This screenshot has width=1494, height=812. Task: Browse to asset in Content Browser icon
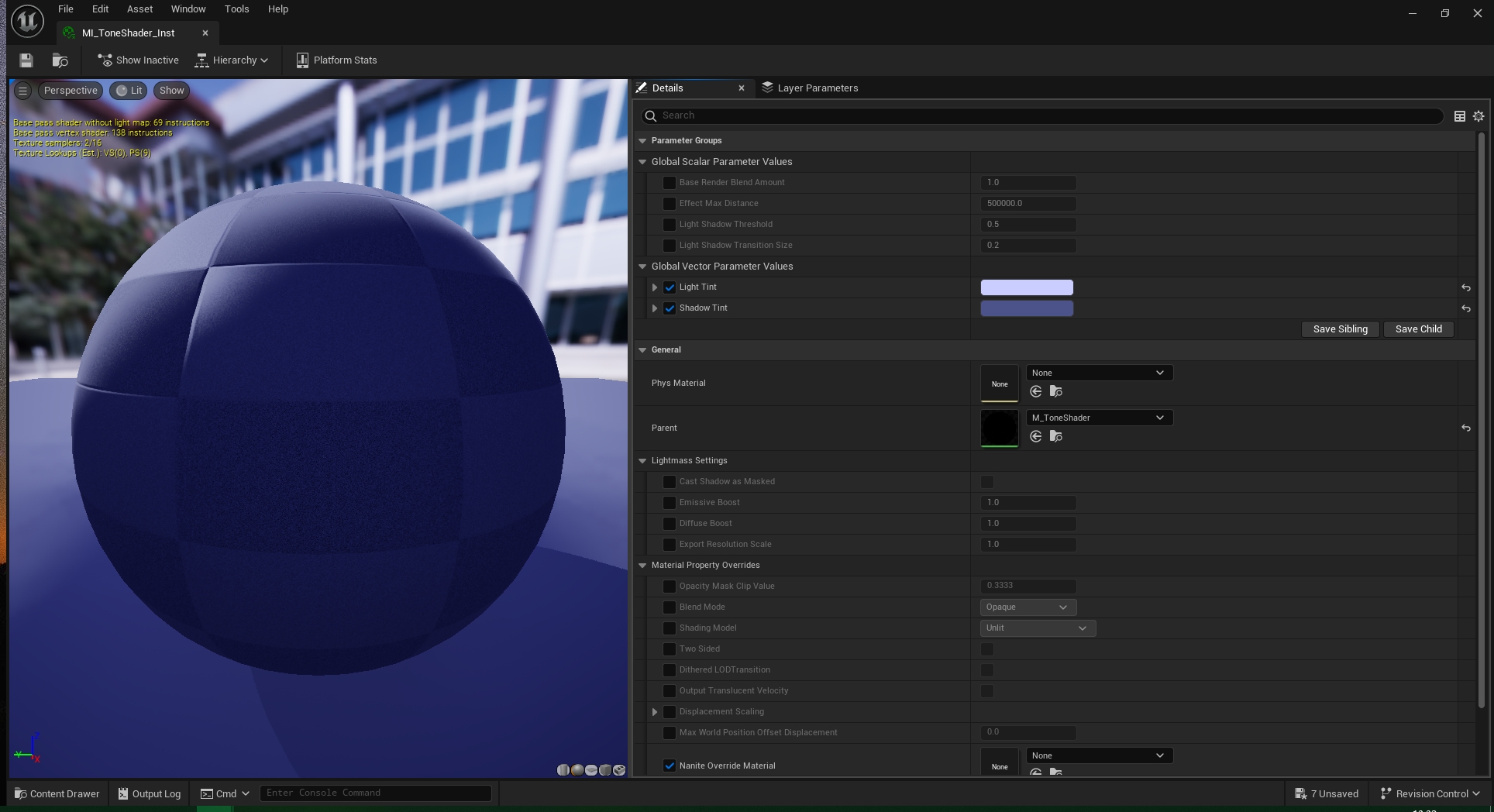click(60, 60)
